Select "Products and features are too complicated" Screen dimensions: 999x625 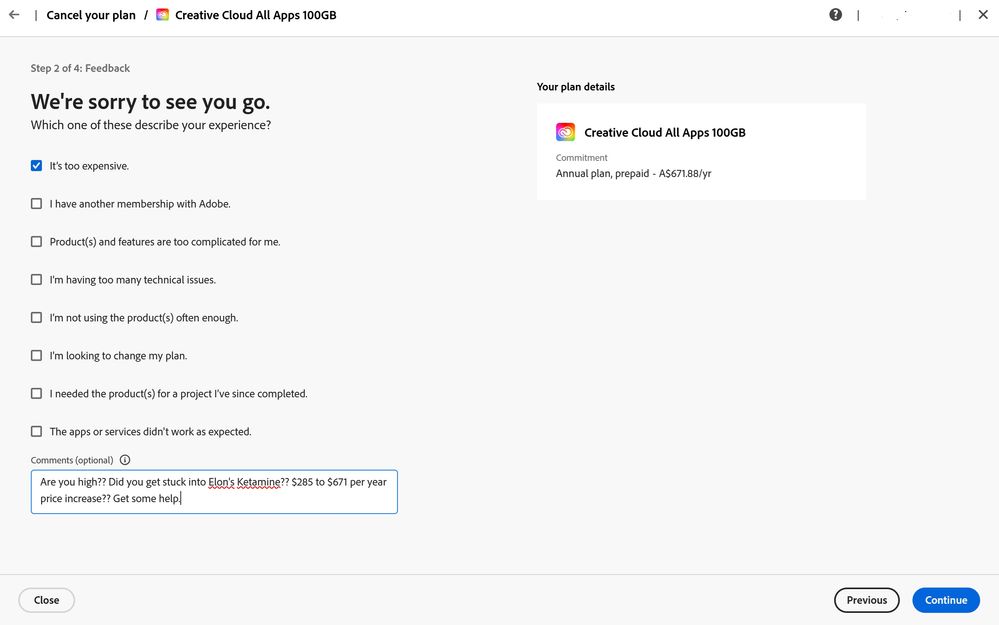(37, 242)
